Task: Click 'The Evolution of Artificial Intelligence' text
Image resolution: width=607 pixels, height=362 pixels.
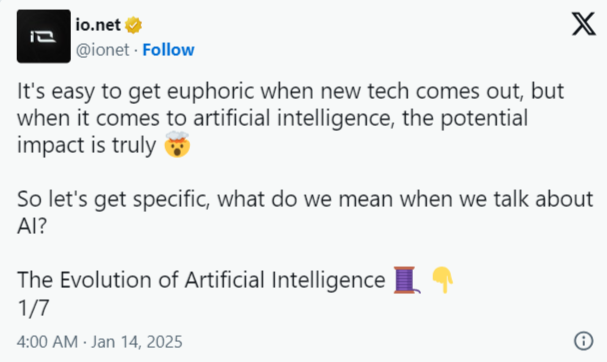Action: tap(201, 280)
